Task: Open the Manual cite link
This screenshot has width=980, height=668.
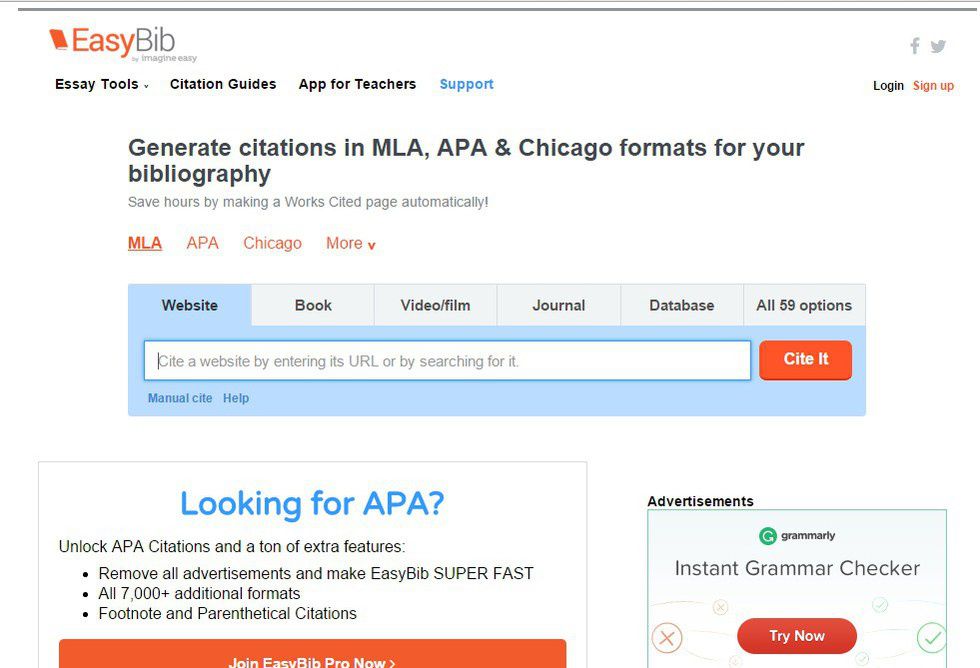Action: point(180,399)
